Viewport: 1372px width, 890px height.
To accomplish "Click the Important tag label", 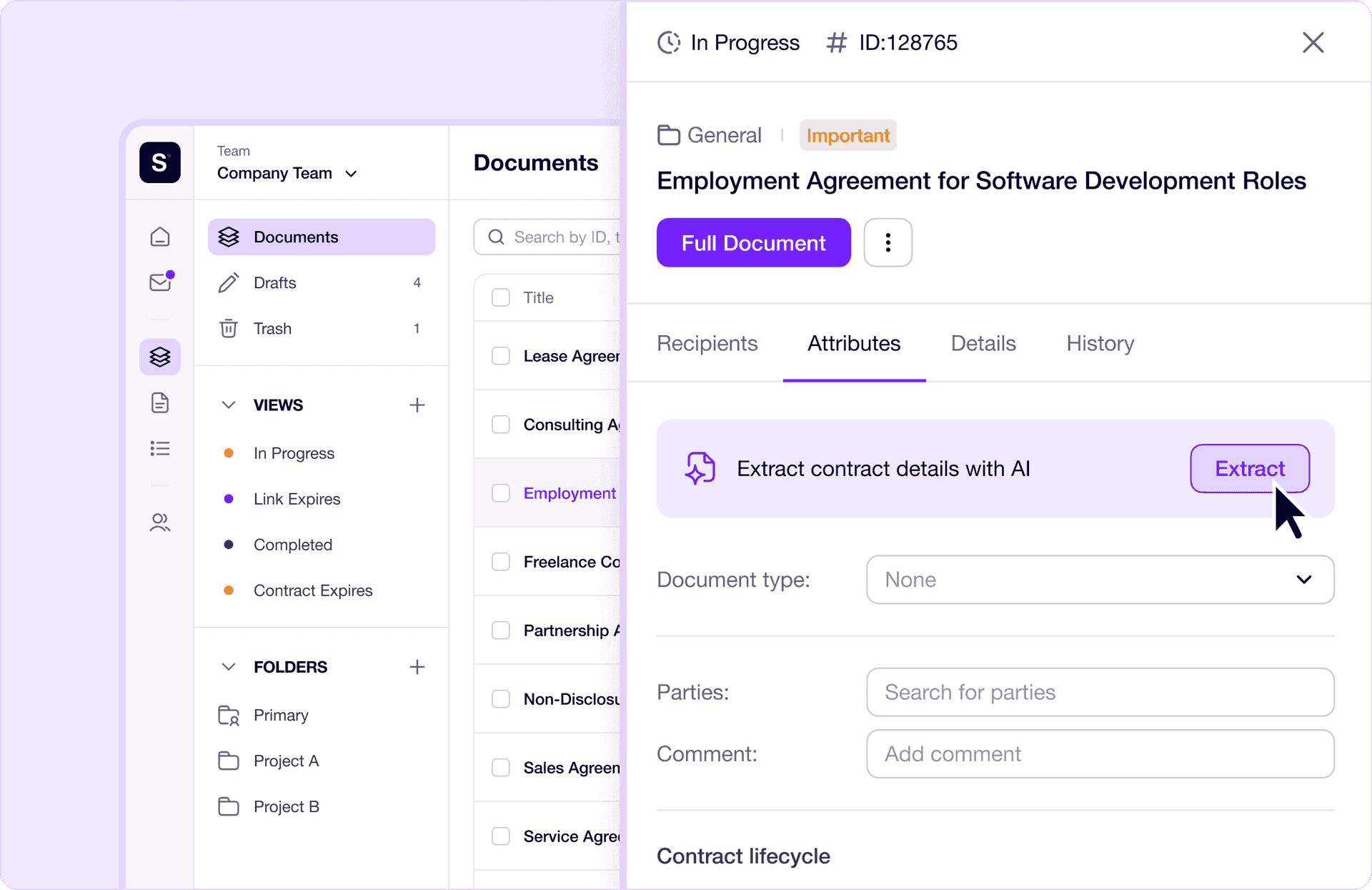I will point(847,135).
